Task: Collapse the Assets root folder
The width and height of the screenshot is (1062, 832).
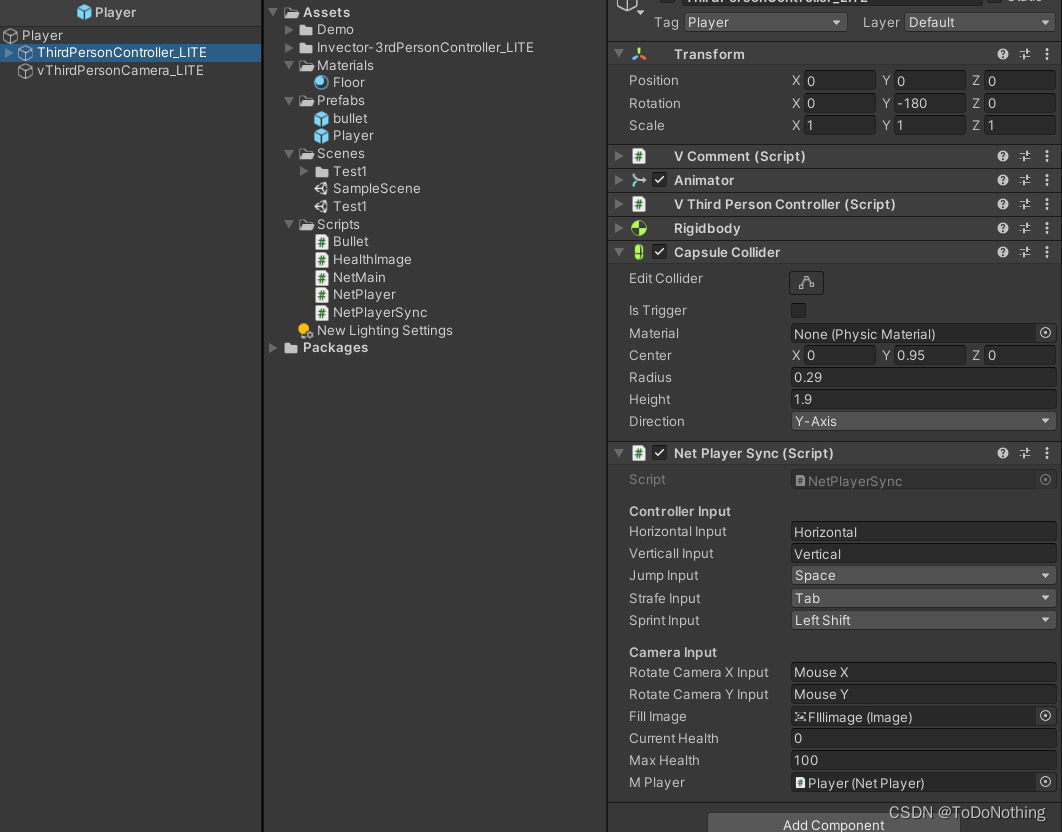Action: [x=274, y=12]
